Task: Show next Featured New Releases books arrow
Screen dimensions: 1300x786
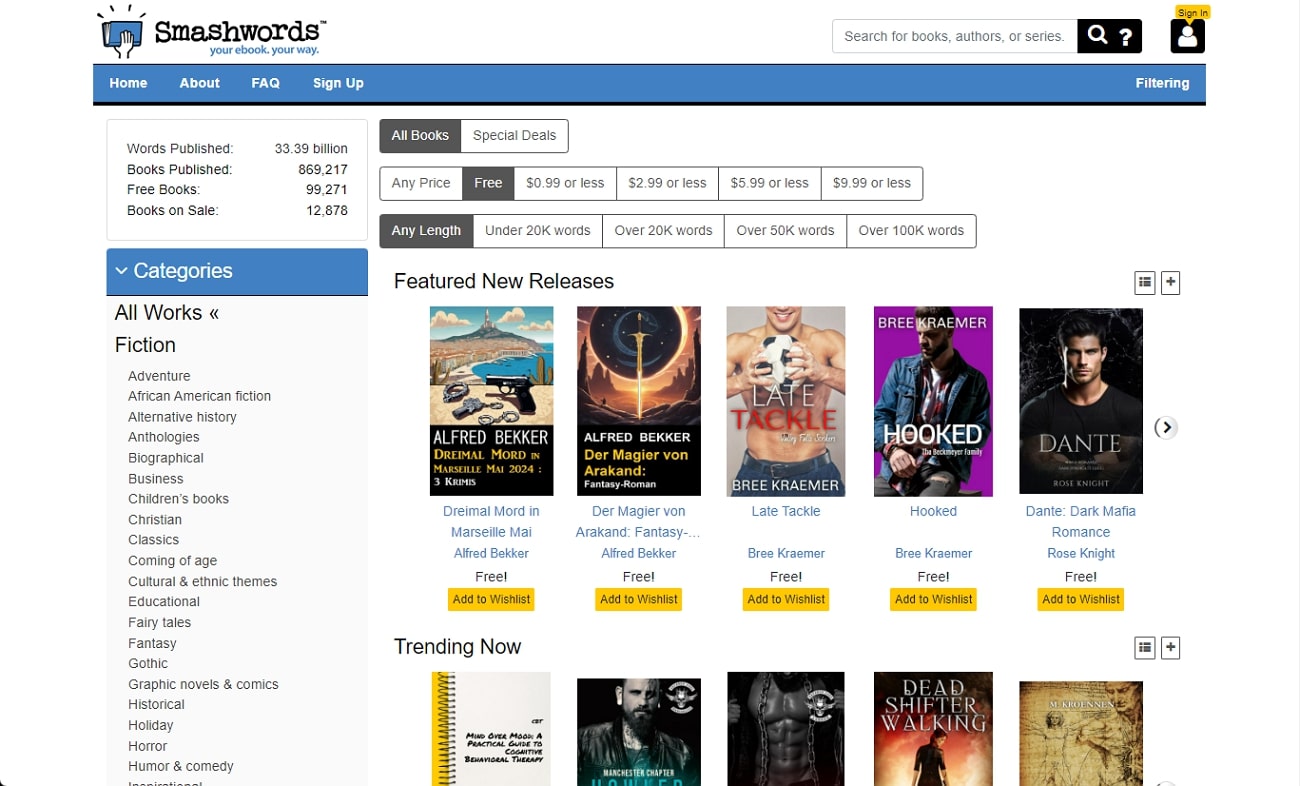Action: (x=1166, y=428)
